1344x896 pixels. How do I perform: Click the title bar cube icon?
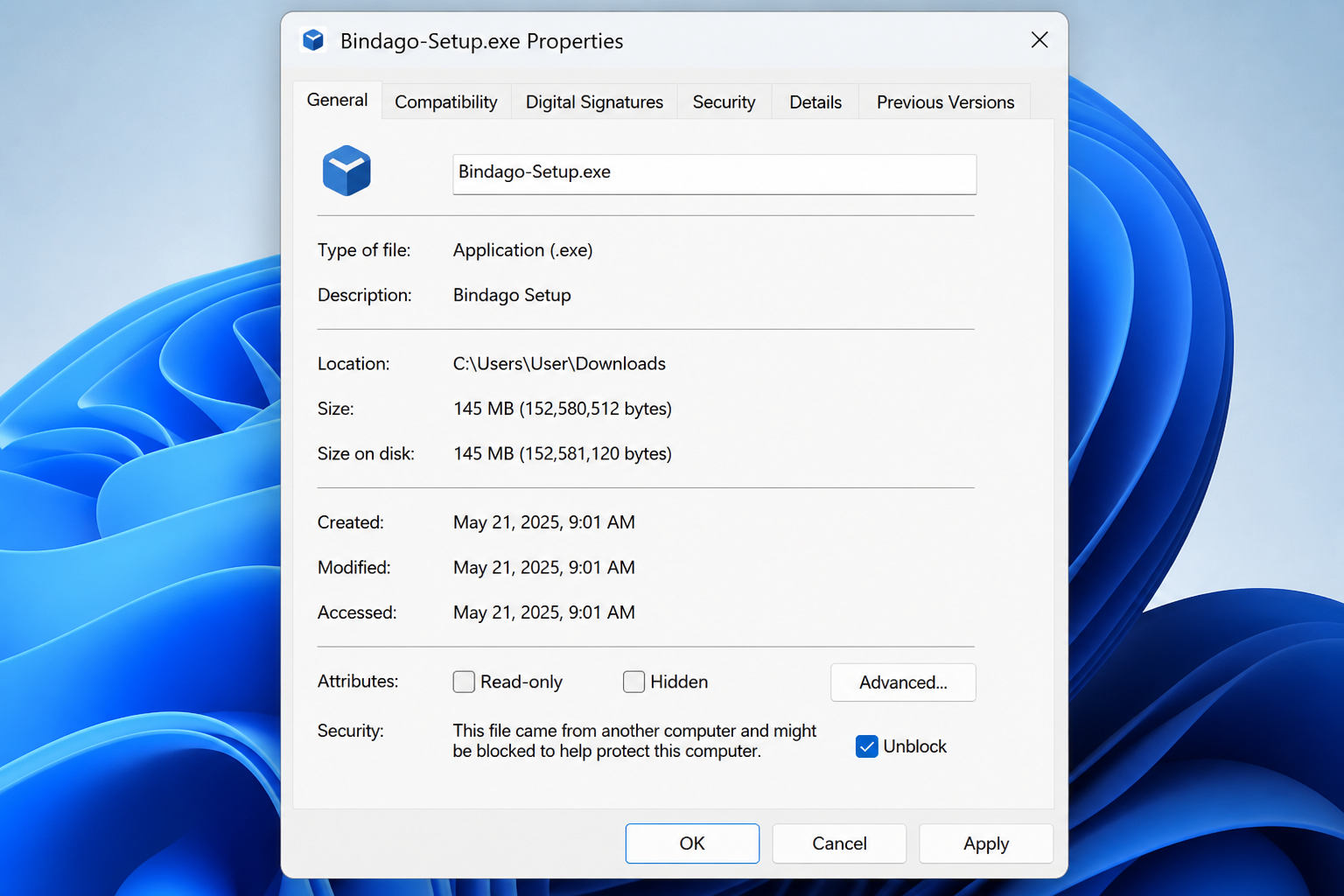[x=313, y=40]
